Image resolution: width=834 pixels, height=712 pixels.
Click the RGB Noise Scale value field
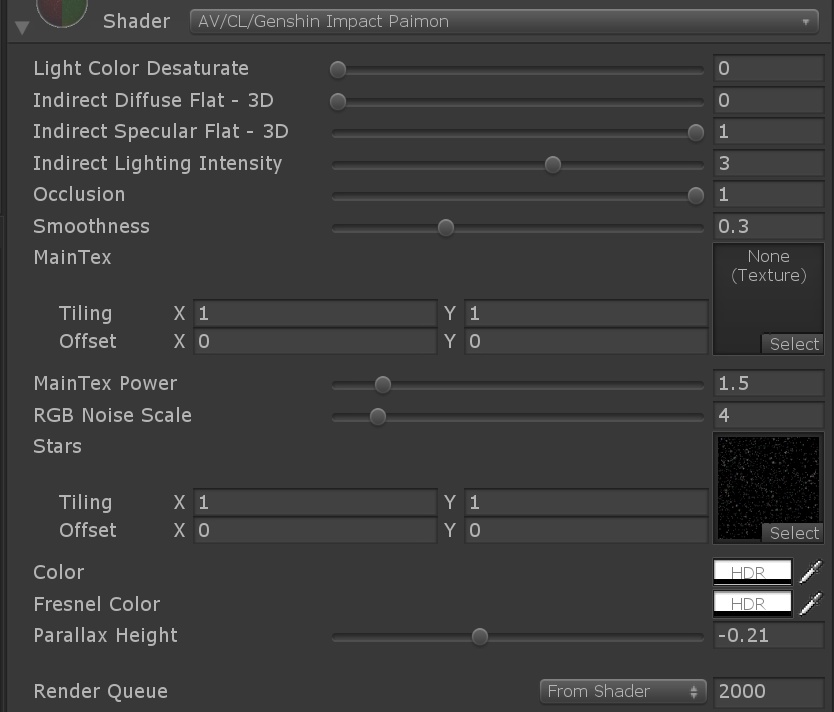(768, 415)
